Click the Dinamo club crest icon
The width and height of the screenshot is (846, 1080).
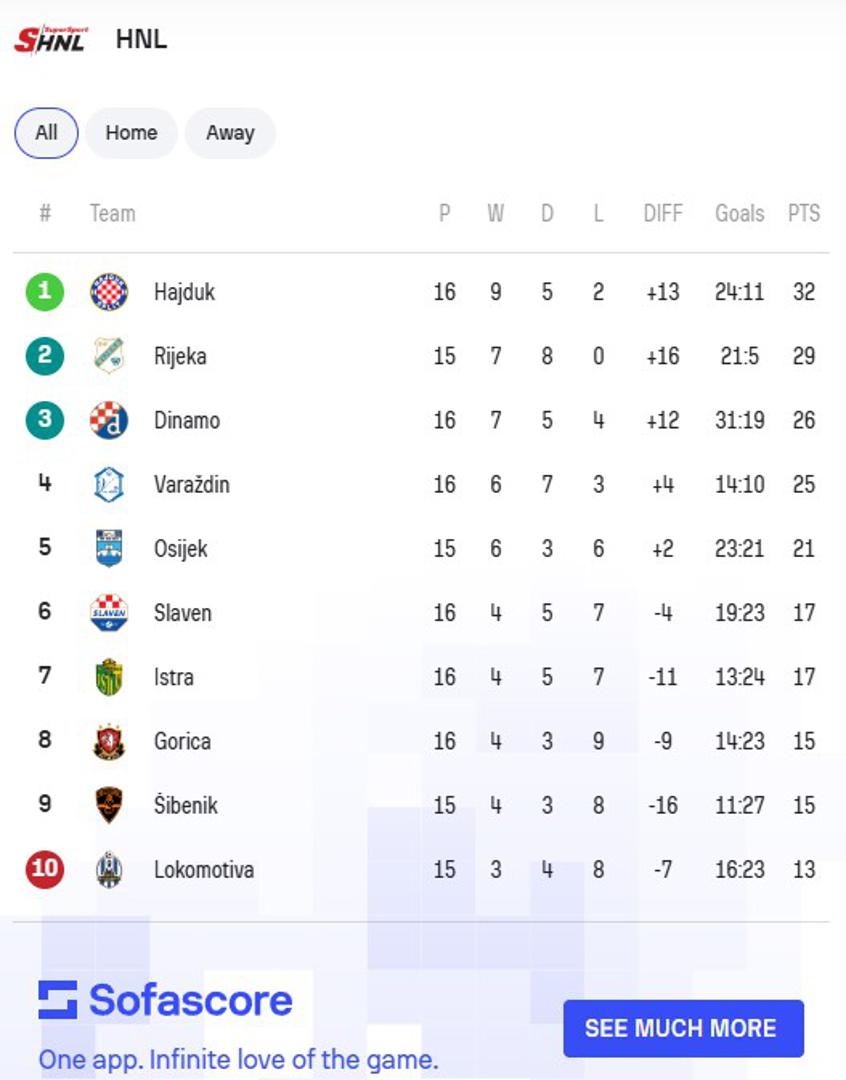click(x=109, y=420)
